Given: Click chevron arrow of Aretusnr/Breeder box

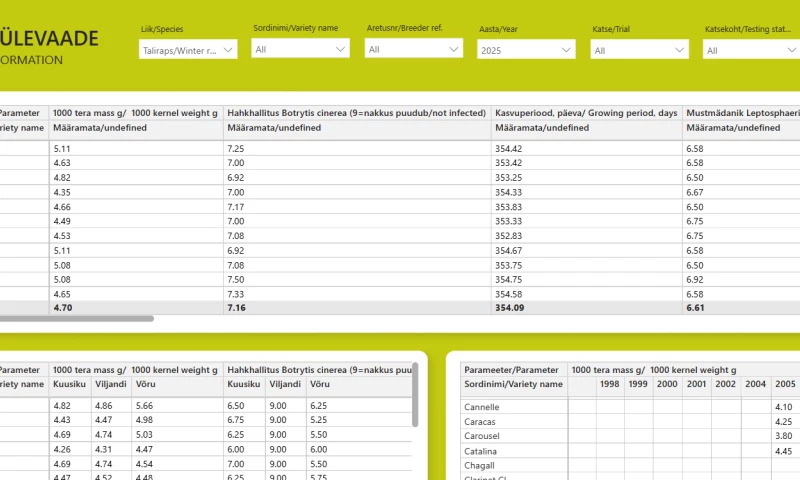Looking at the screenshot, I should [454, 49].
